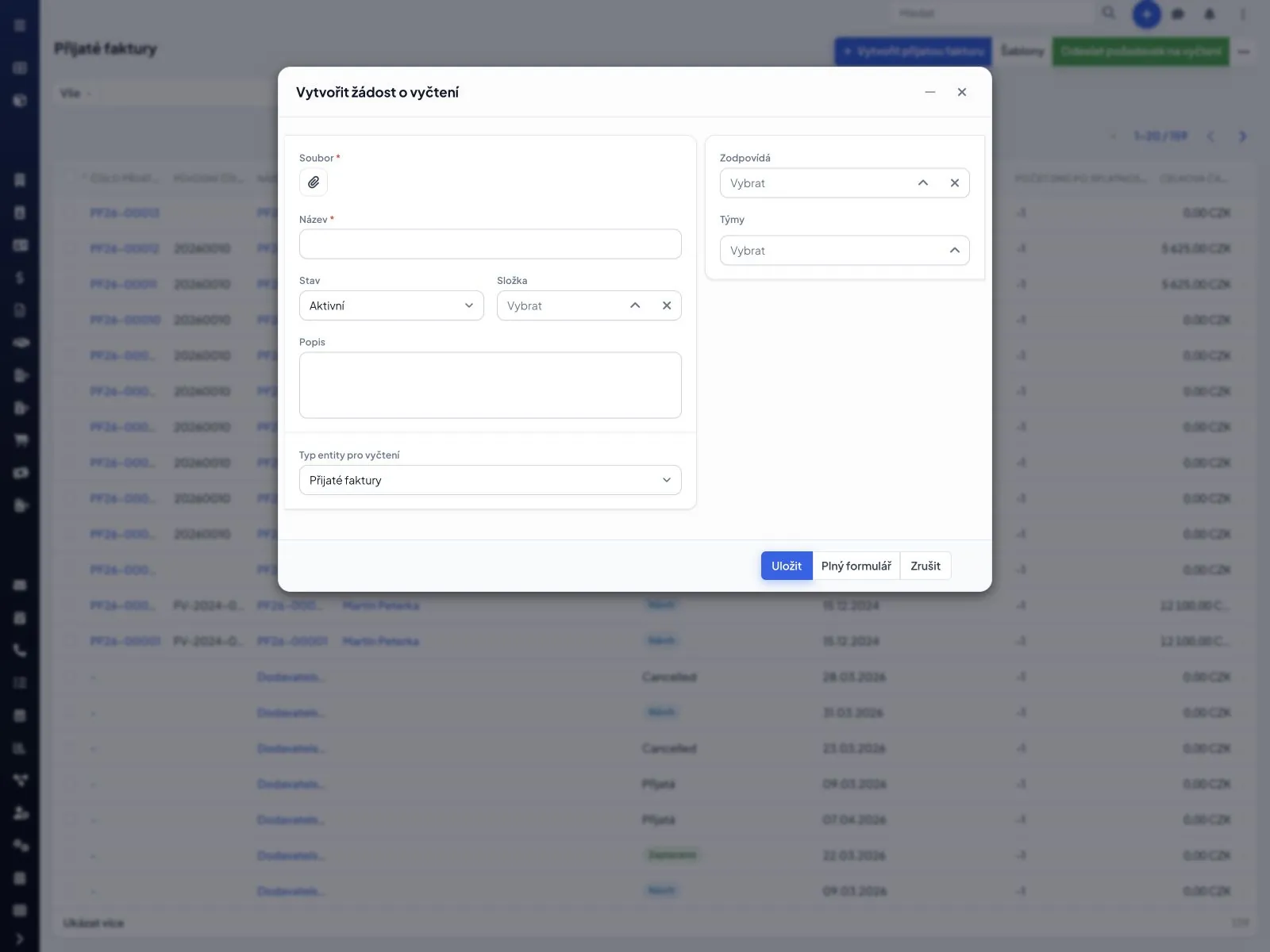1270x952 pixels.
Task: Open the Stav dropdown showing Aktivní
Action: [391, 305]
